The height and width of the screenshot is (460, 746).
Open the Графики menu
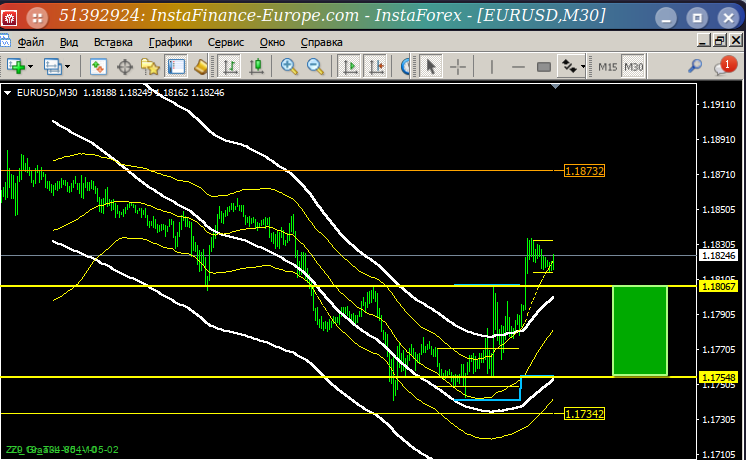[x=170, y=42]
